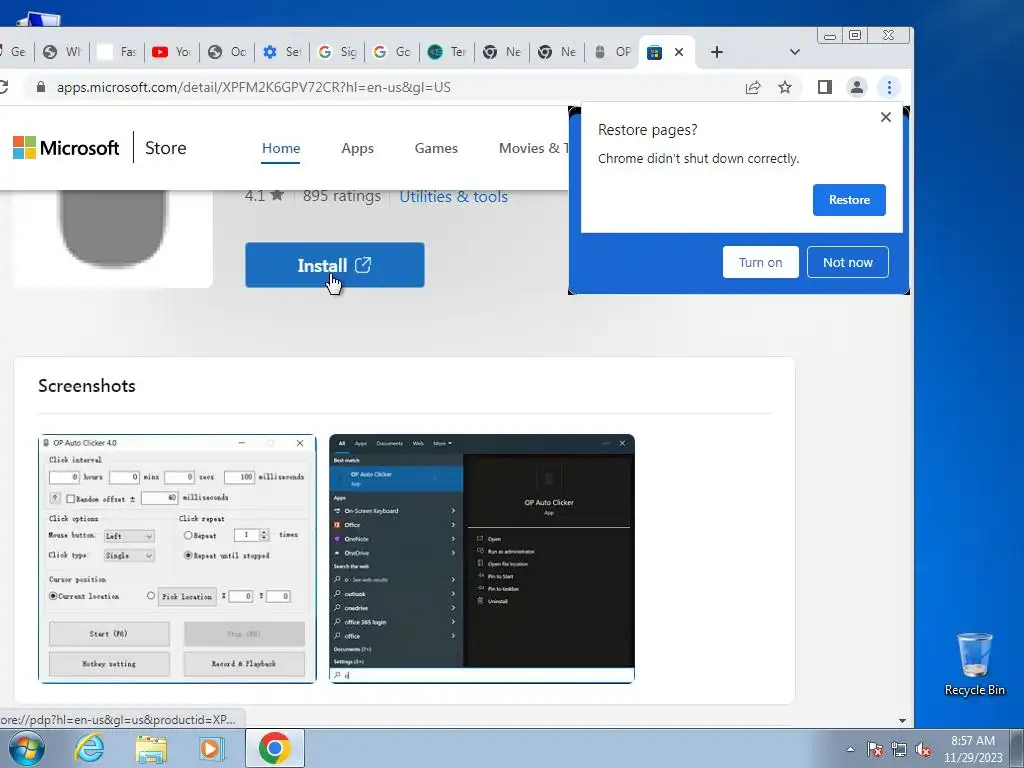
Task: Switch to the Google Sign in tab
Action: tap(337, 52)
